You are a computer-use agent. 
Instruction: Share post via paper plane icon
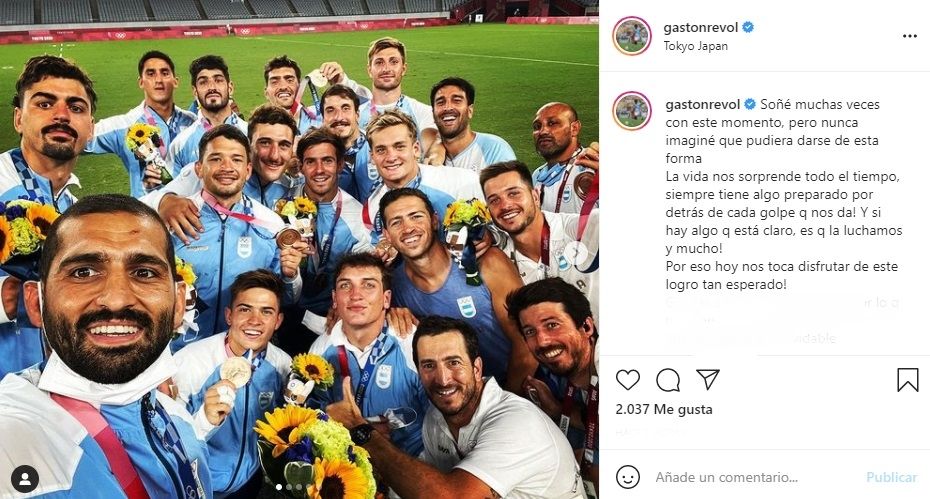click(x=708, y=379)
